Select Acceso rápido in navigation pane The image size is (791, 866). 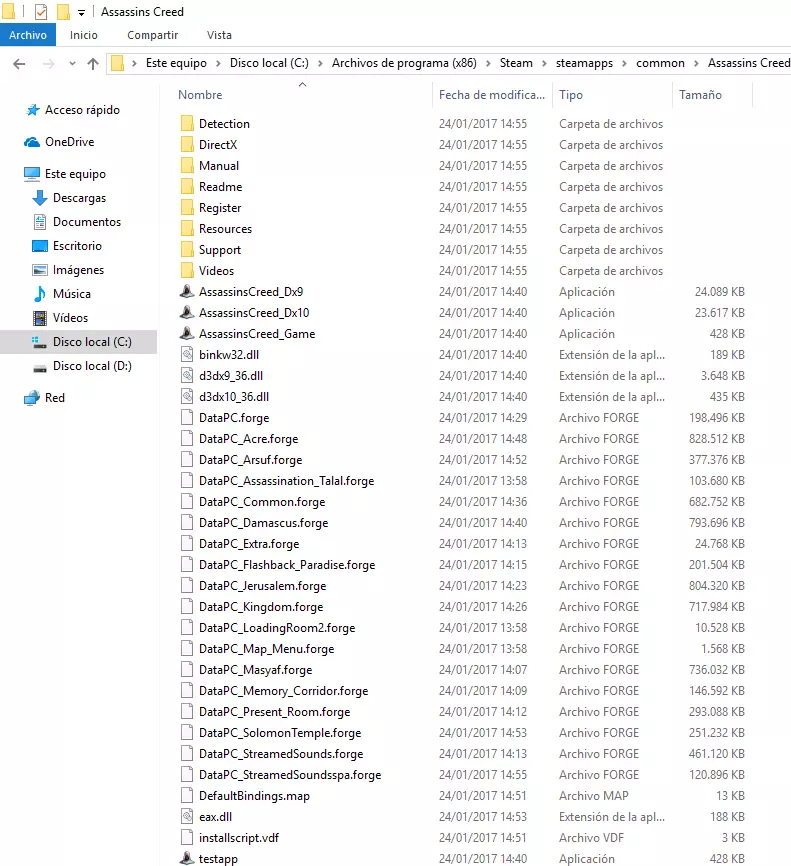[82, 110]
